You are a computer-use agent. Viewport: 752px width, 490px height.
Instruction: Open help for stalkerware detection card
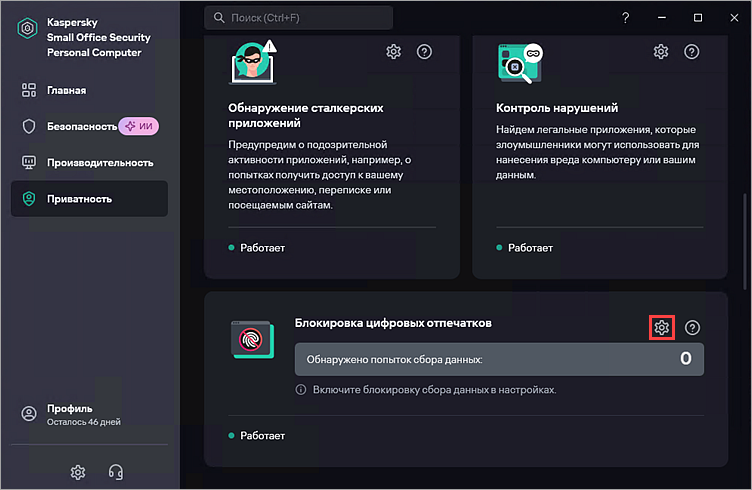coord(424,52)
